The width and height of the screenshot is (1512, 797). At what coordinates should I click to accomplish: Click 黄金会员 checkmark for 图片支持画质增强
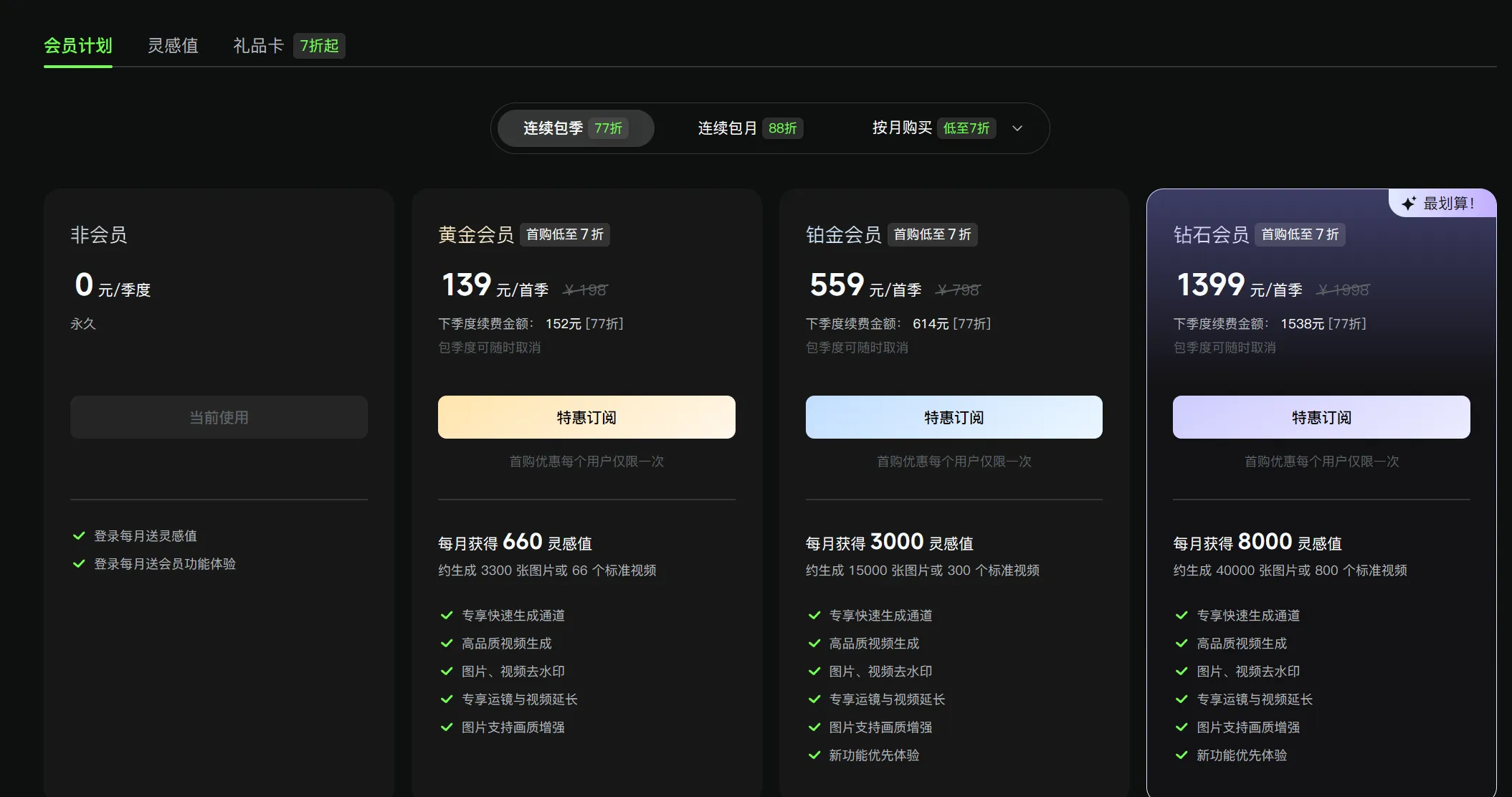click(447, 727)
